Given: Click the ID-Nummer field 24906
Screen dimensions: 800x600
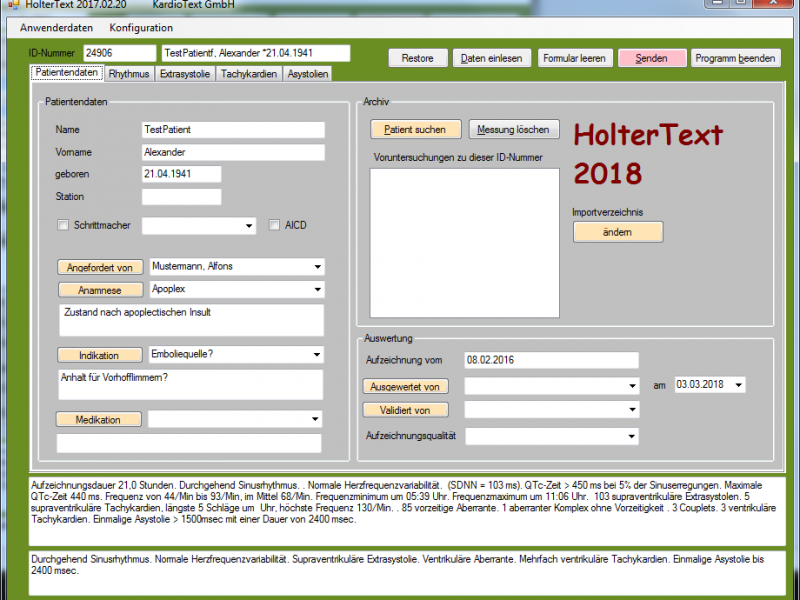Looking at the screenshot, I should (119, 53).
